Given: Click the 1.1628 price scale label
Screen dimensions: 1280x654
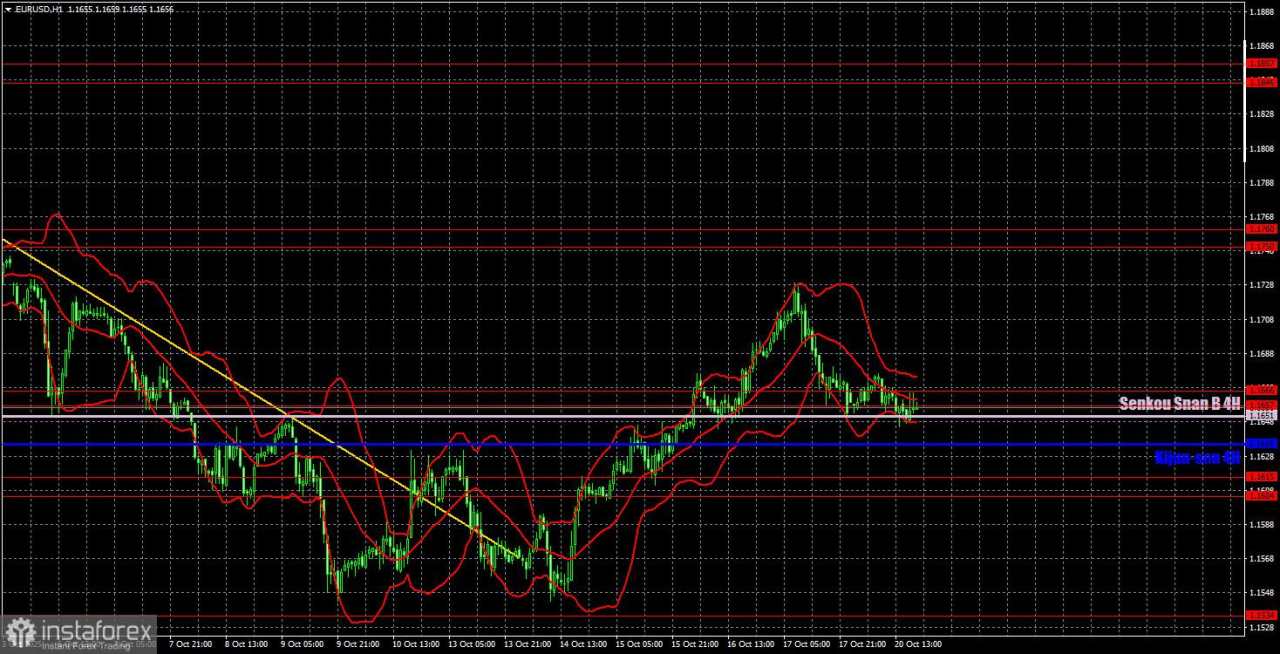Looking at the screenshot, I should (1260, 456).
